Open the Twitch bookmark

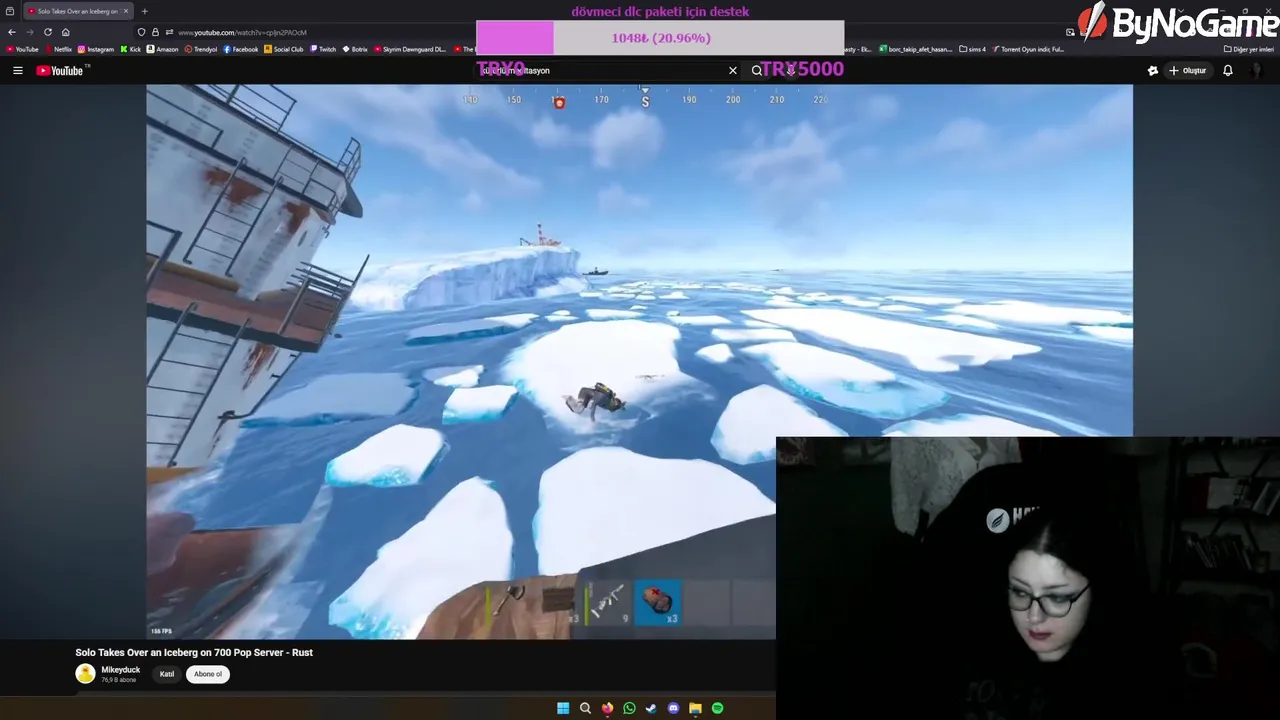324,49
